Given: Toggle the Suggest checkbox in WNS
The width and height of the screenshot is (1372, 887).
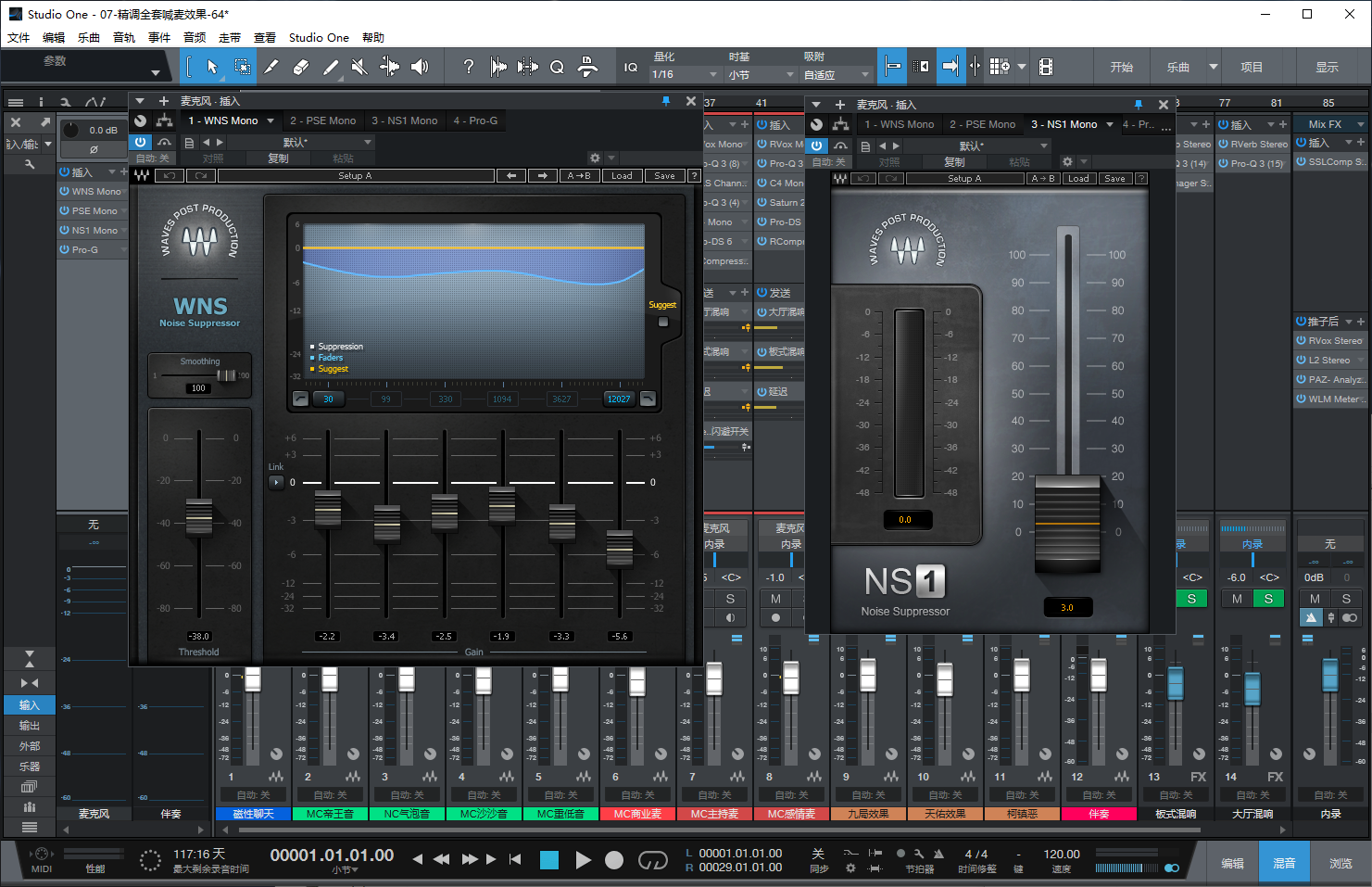Looking at the screenshot, I should tap(663, 322).
